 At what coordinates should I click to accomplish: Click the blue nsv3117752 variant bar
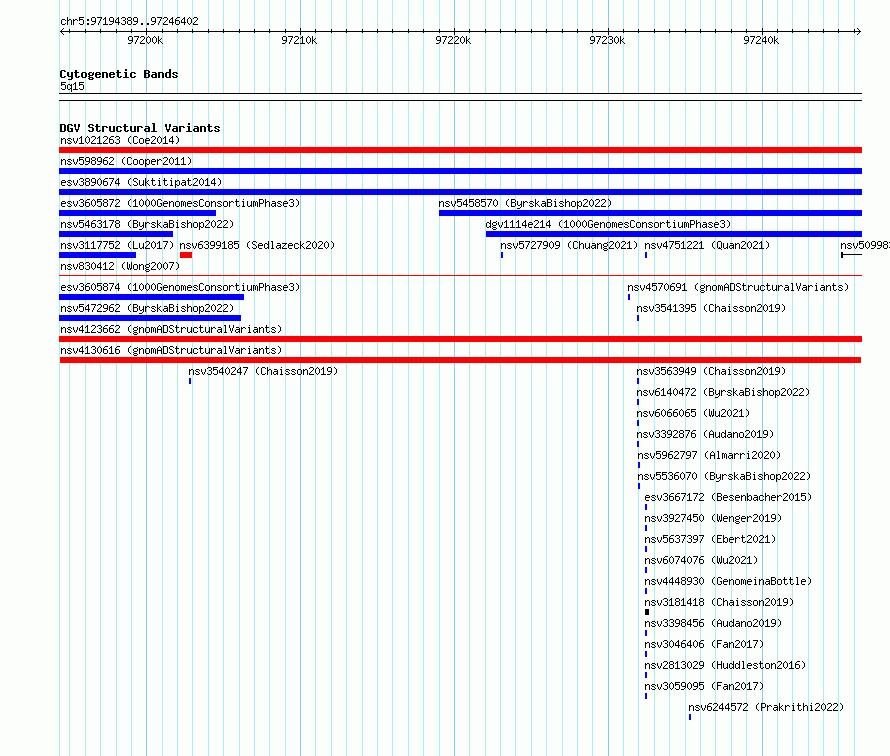[x=98, y=255]
